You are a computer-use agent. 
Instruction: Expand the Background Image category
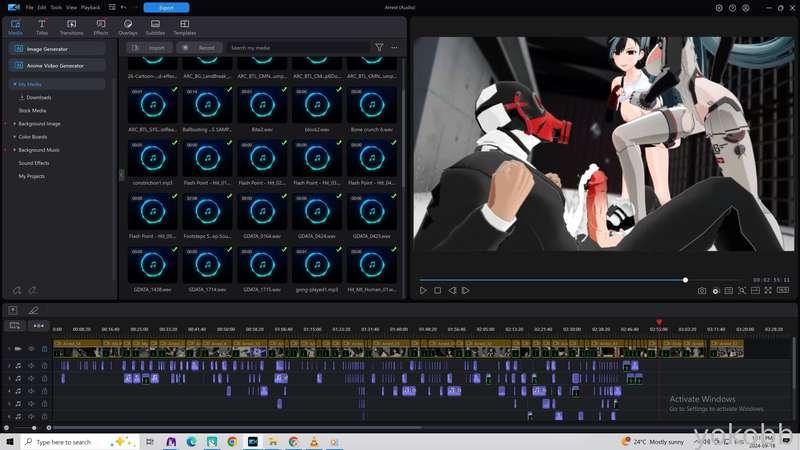coord(14,124)
